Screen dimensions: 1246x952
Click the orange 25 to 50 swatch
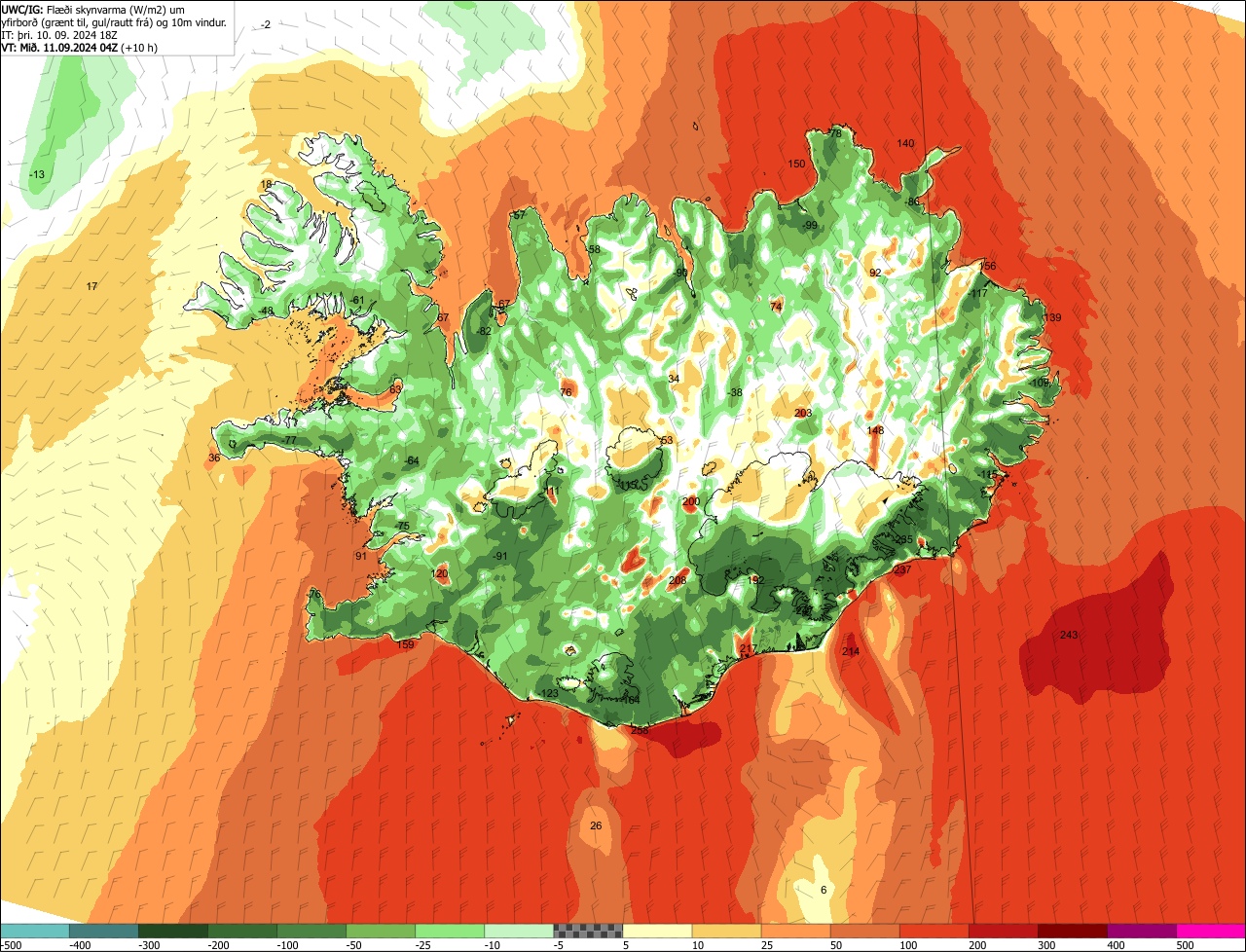(x=795, y=930)
